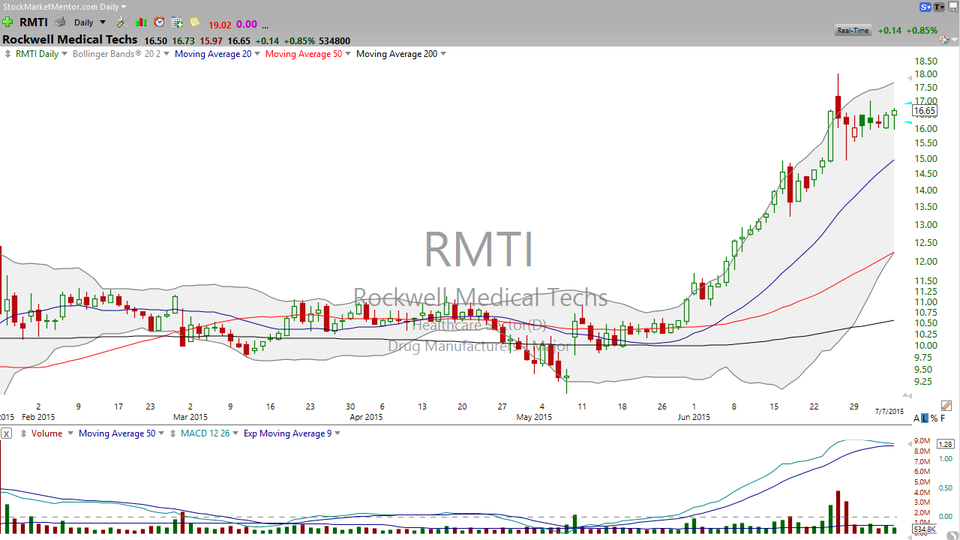Click the 16.73 high value in header
Viewport: 960px width, 540px height.
[183, 41]
